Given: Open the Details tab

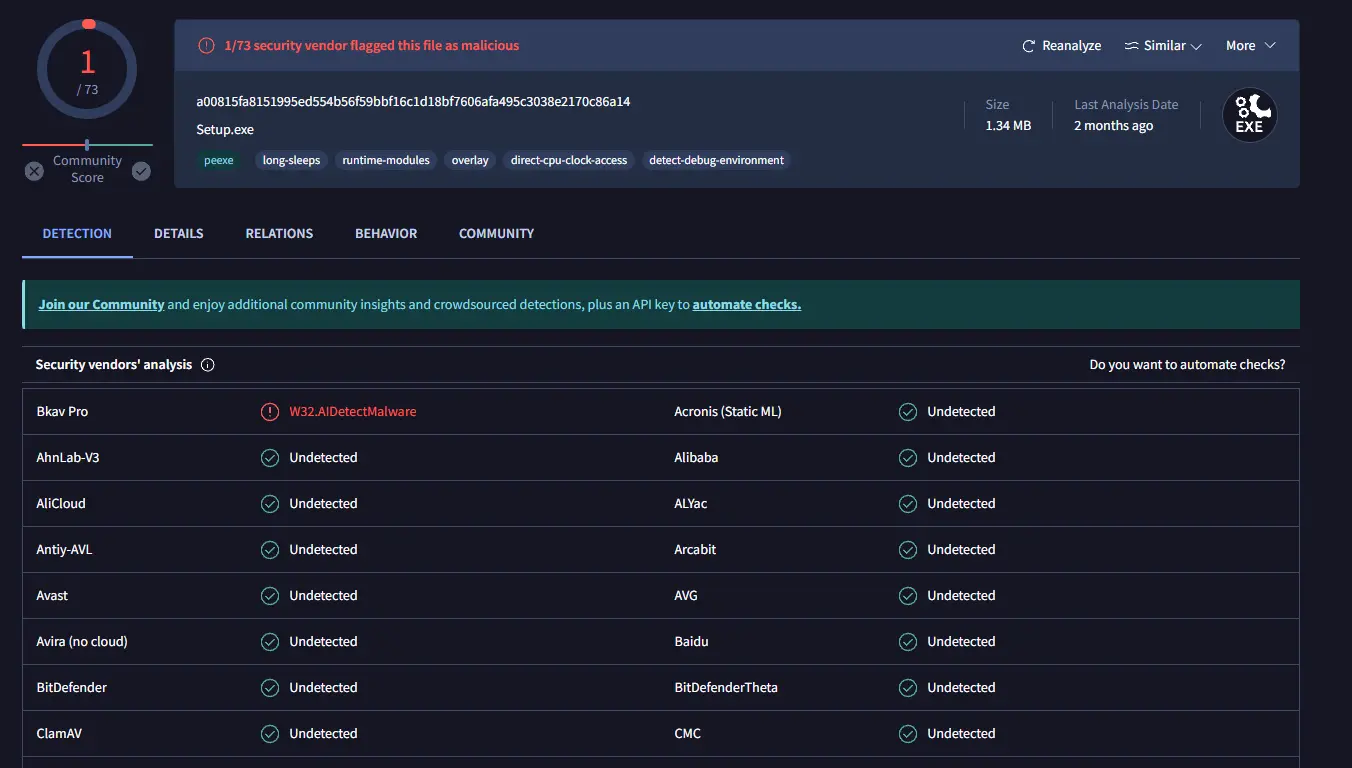Looking at the screenshot, I should point(179,234).
